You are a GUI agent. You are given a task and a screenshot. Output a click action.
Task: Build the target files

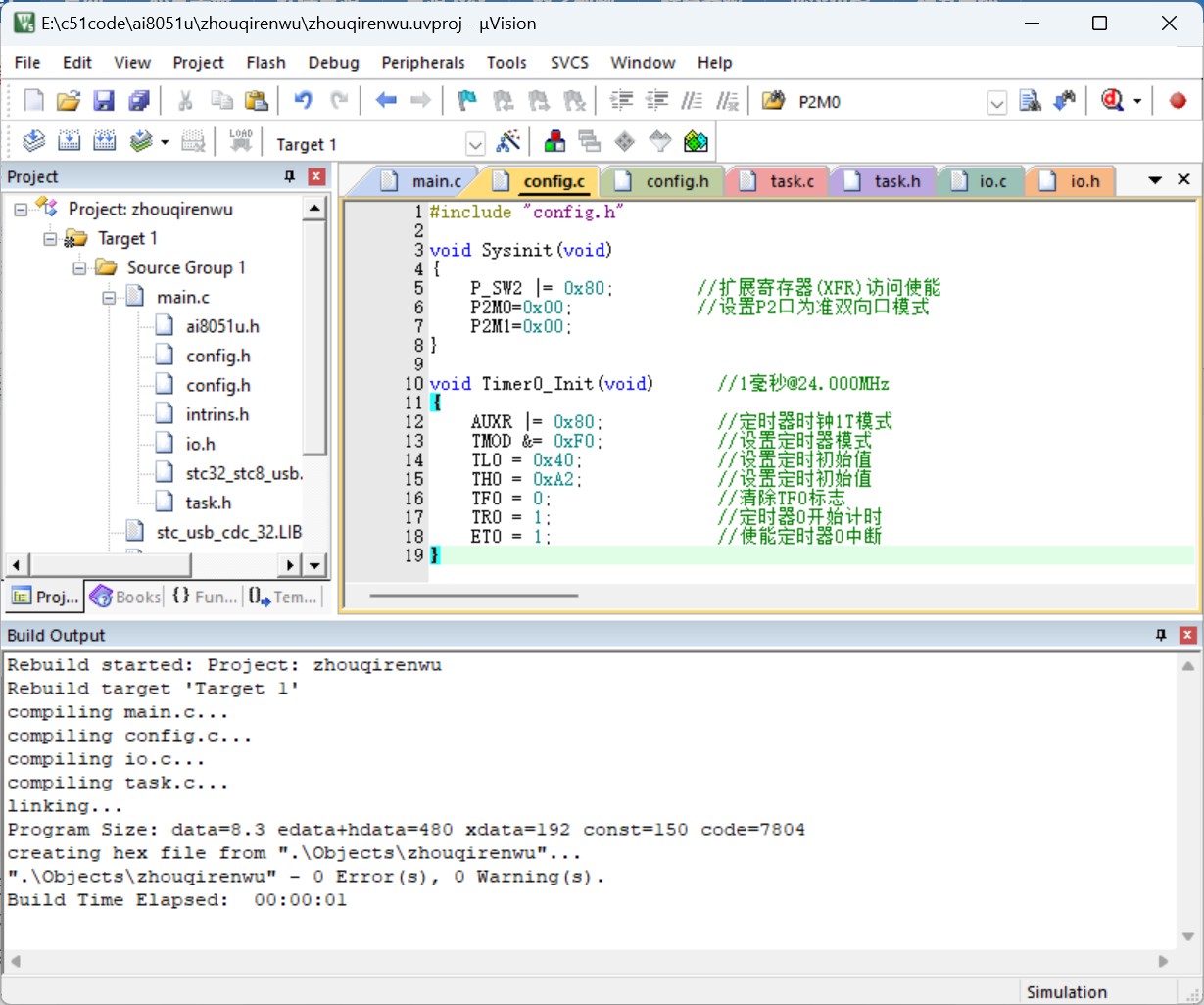coord(70,142)
